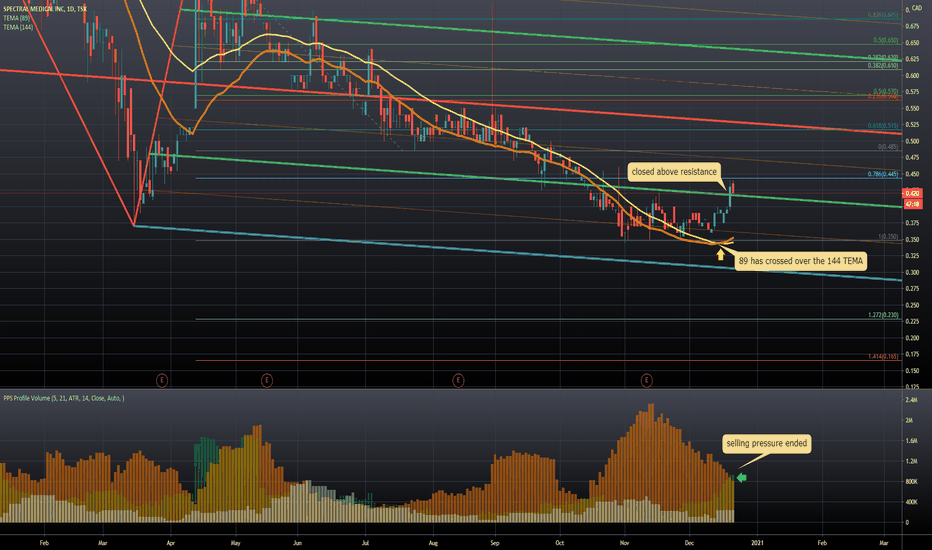Screen dimensions: 932x550
Task: Click the Dec label on the time axis
Action: [x=689, y=543]
